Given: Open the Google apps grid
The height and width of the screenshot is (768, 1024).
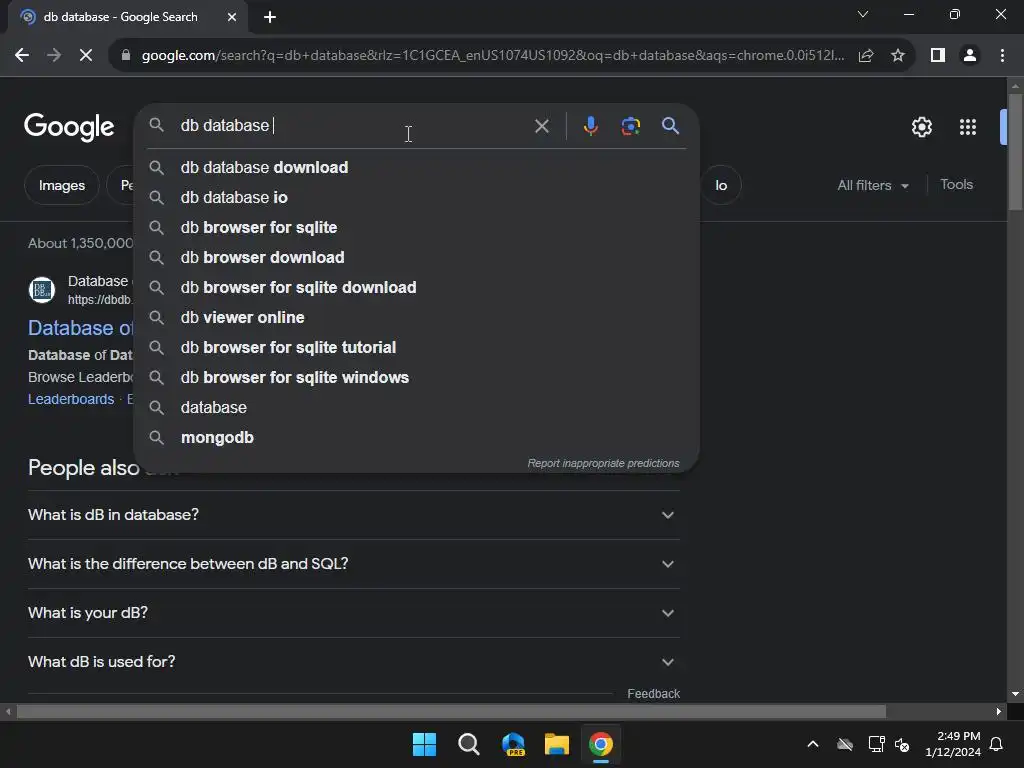Looking at the screenshot, I should [x=967, y=127].
